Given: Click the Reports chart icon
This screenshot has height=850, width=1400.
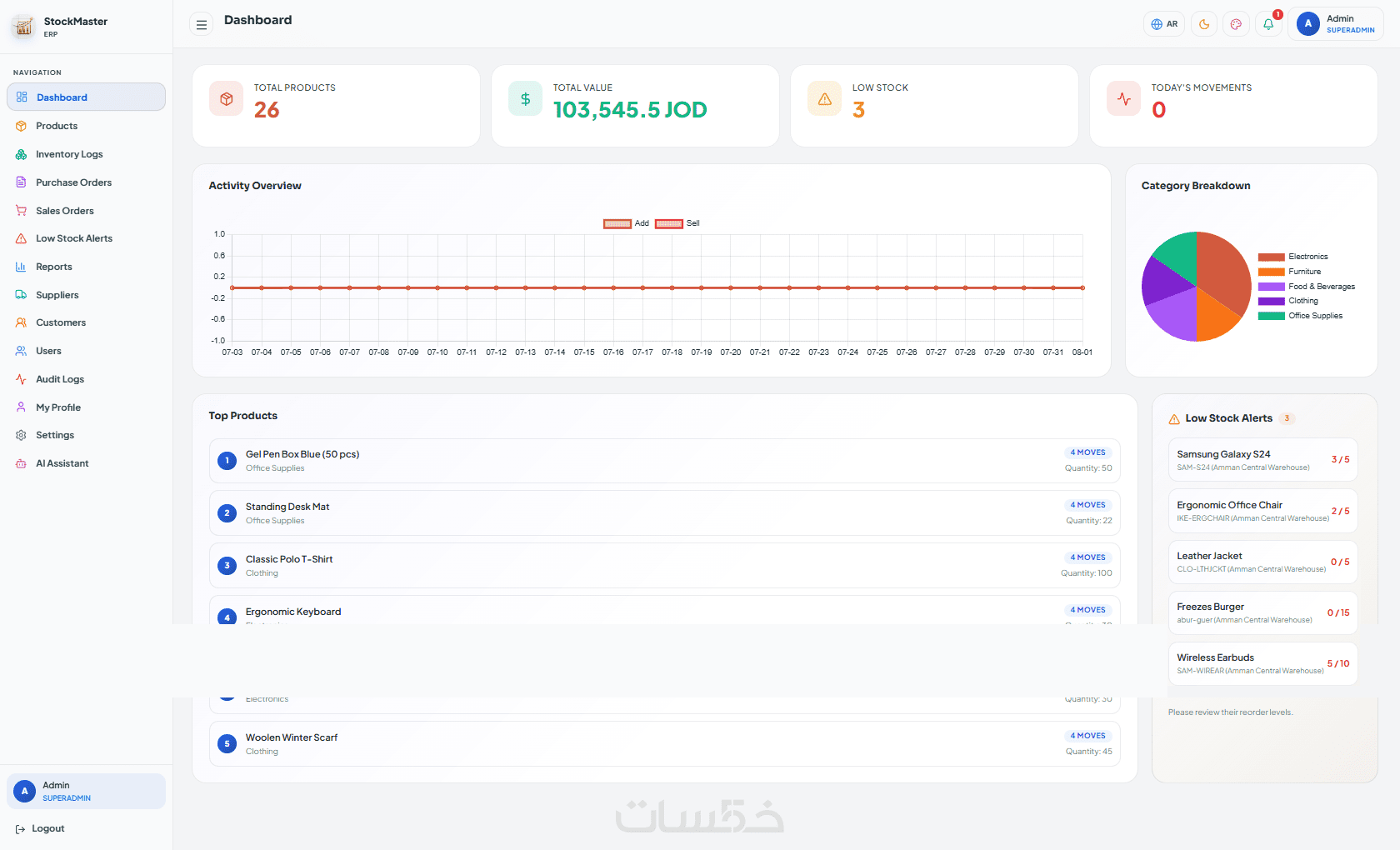Looking at the screenshot, I should point(21,267).
